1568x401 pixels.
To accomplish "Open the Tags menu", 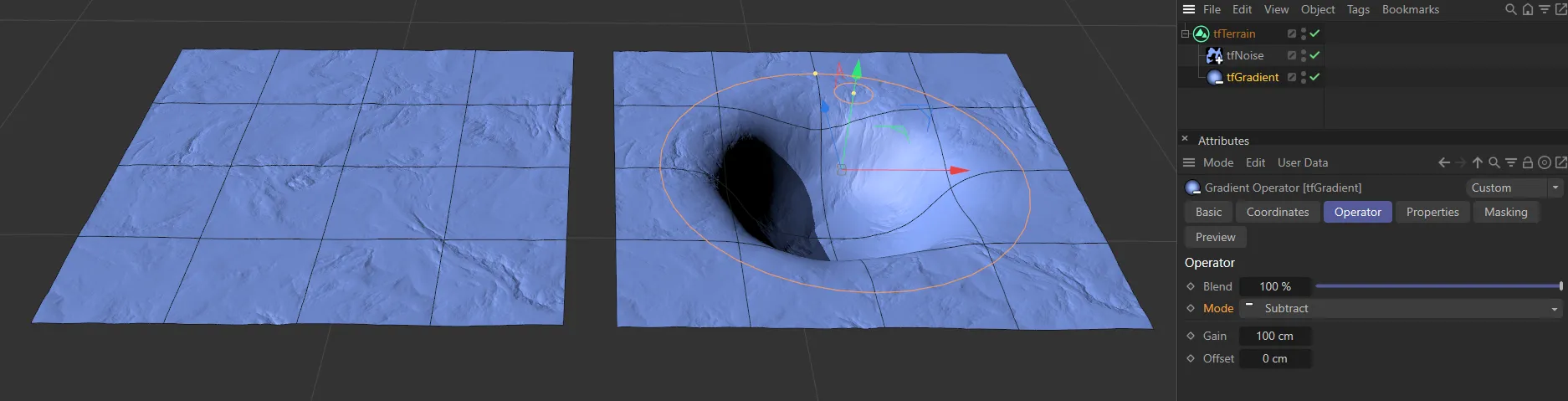I will coord(1358,9).
